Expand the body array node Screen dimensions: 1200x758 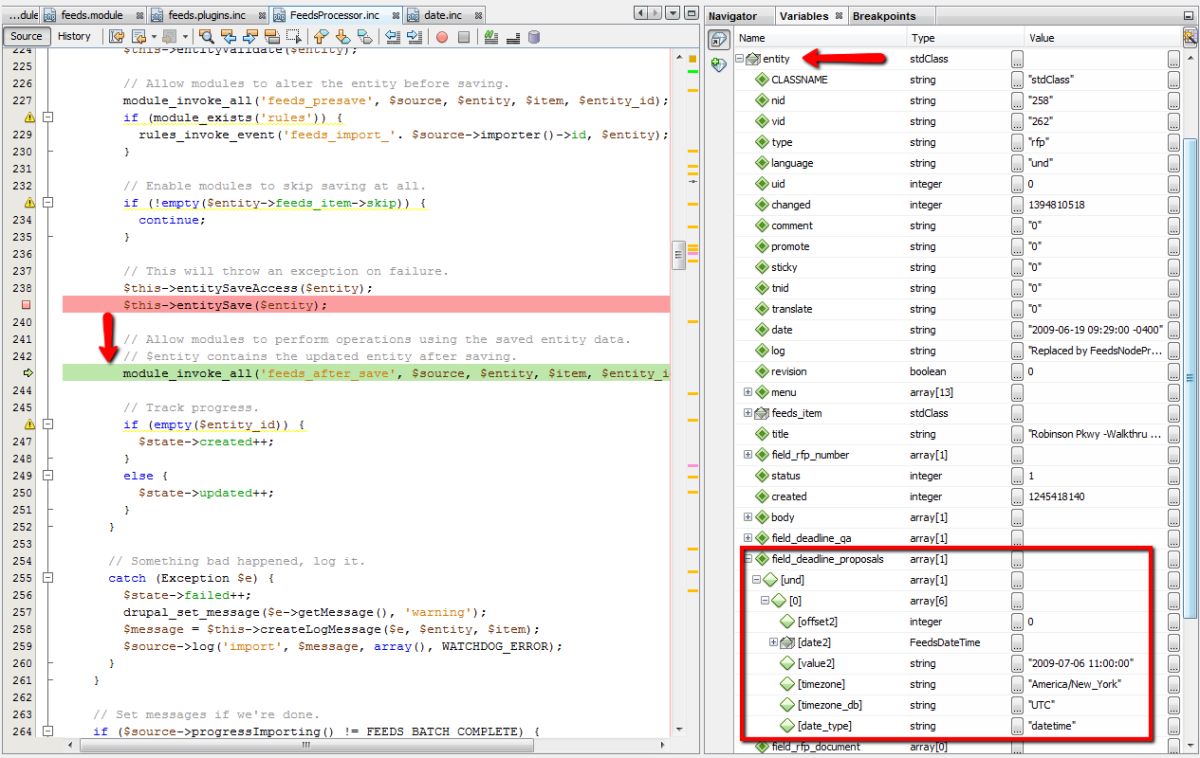tap(748, 517)
